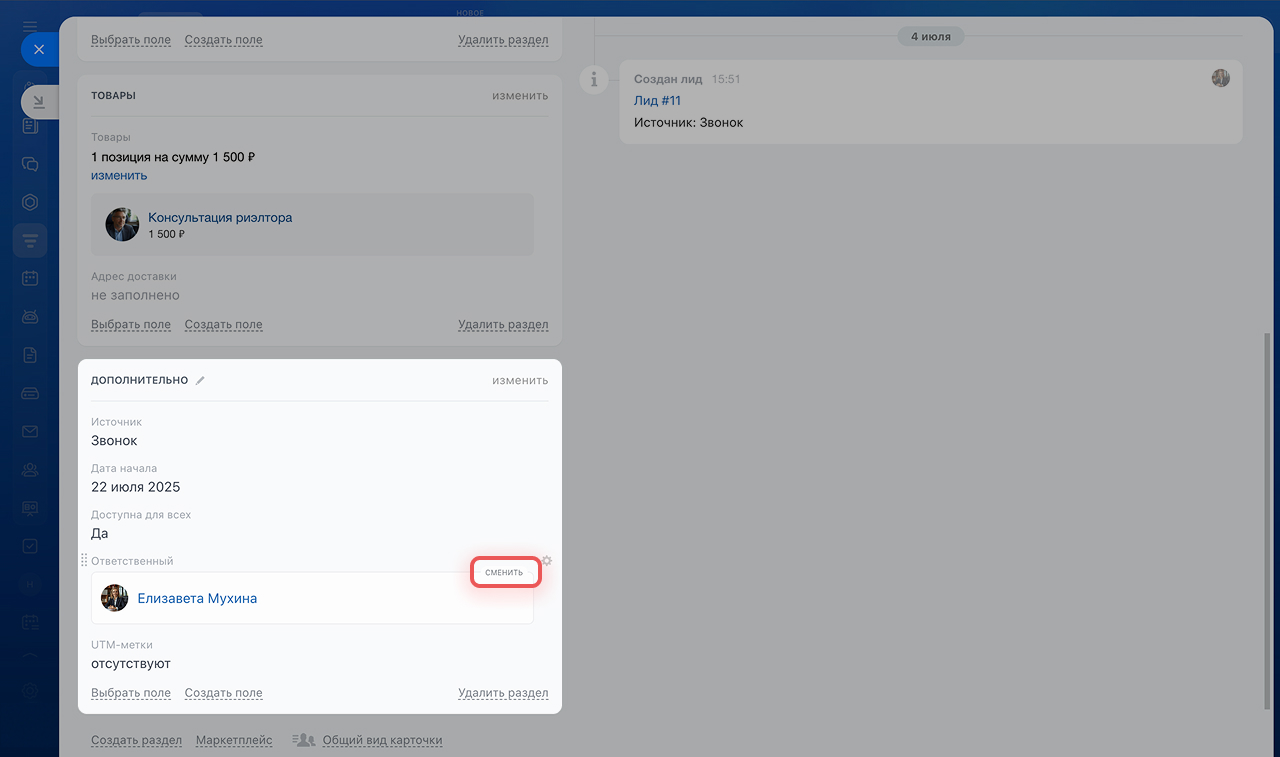Open the hamburger main menu icon

pos(30,26)
